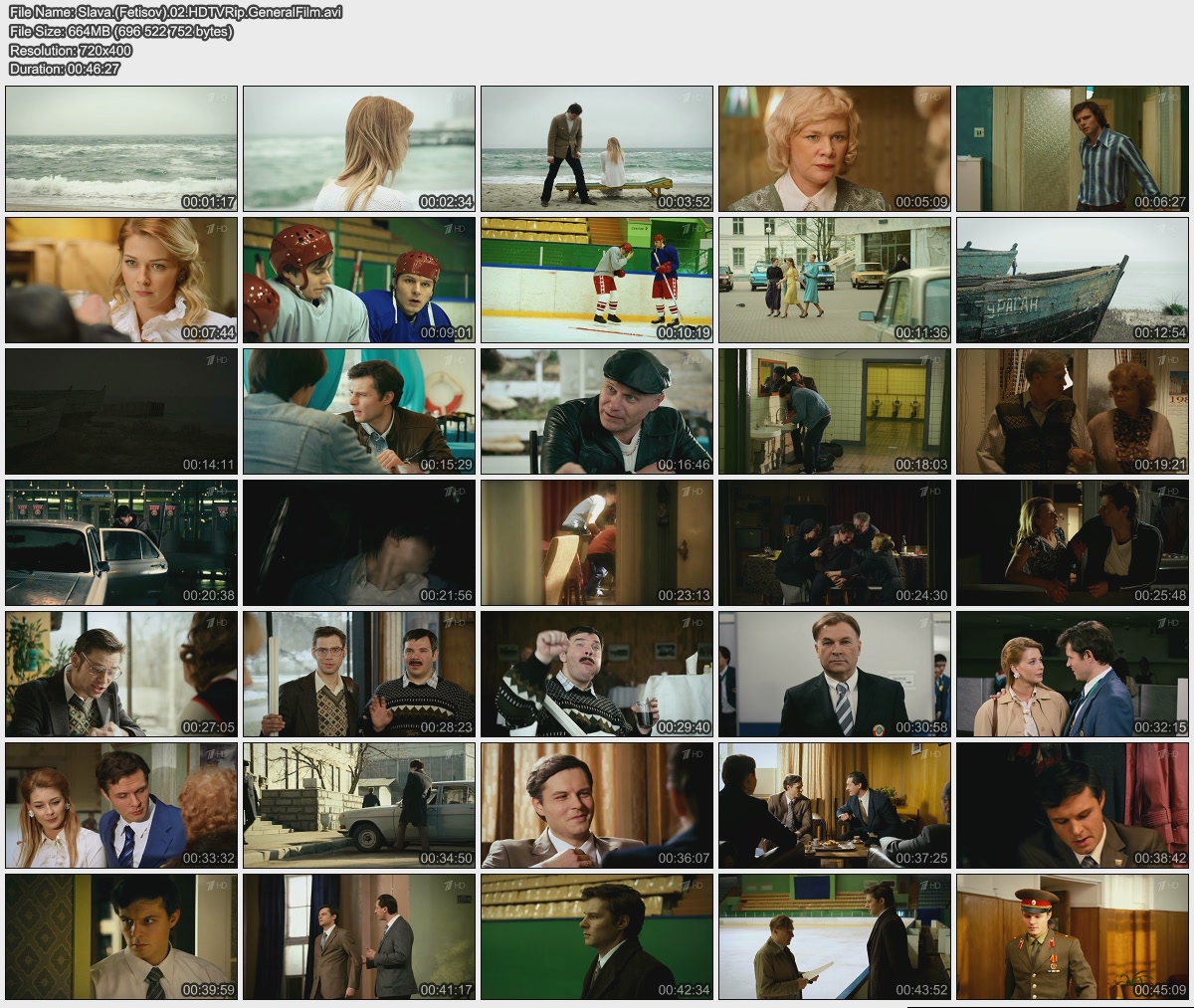Select the empty rink thumbnail at 00:43:52
The height and width of the screenshot is (1008, 1194).
tap(835, 936)
